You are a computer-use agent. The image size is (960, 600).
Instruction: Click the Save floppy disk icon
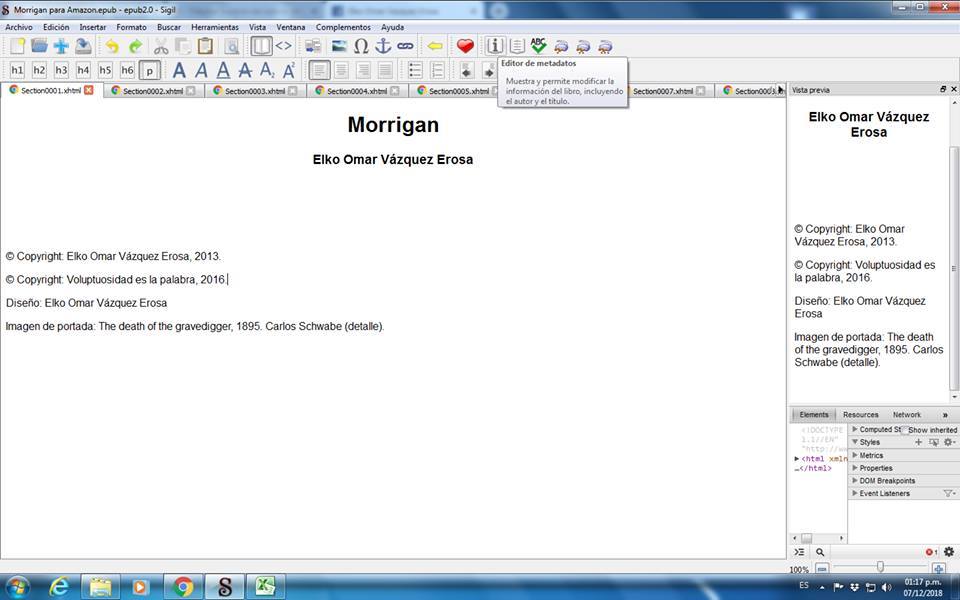coord(83,46)
